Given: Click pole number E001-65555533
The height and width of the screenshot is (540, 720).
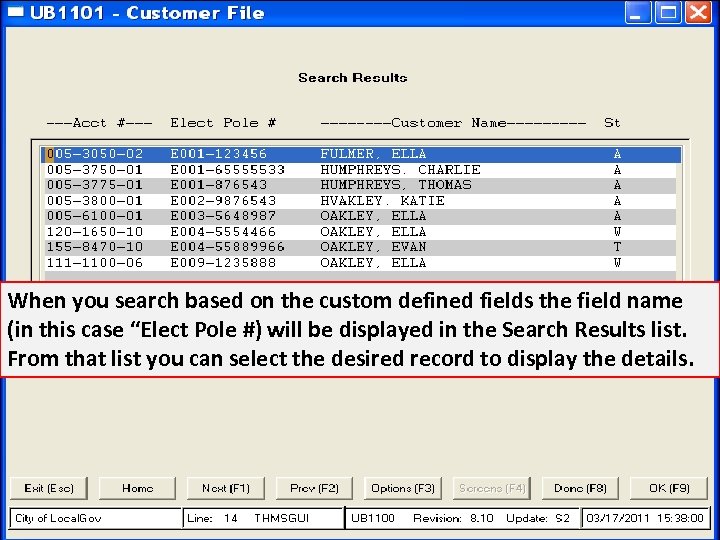Looking at the screenshot, I should pyautogui.click(x=228, y=170).
